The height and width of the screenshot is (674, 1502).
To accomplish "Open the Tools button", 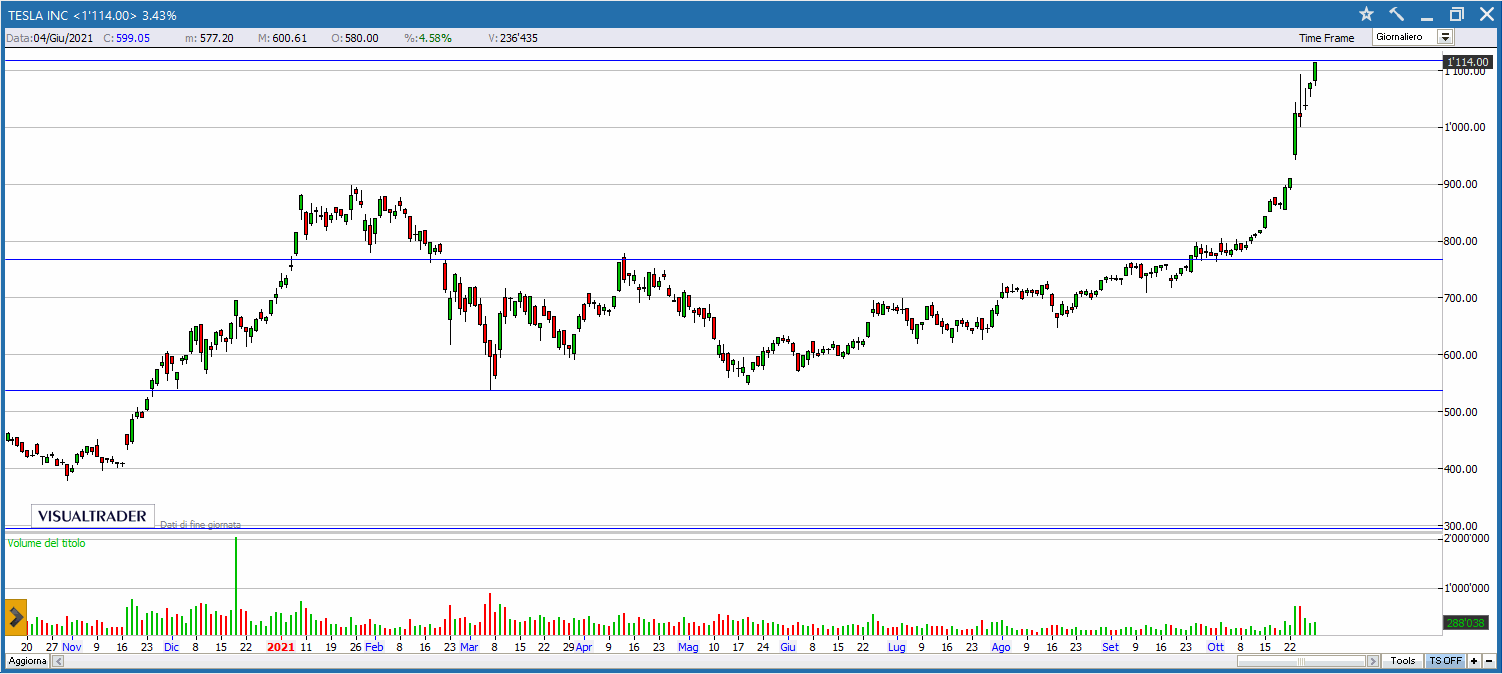I will [1403, 661].
